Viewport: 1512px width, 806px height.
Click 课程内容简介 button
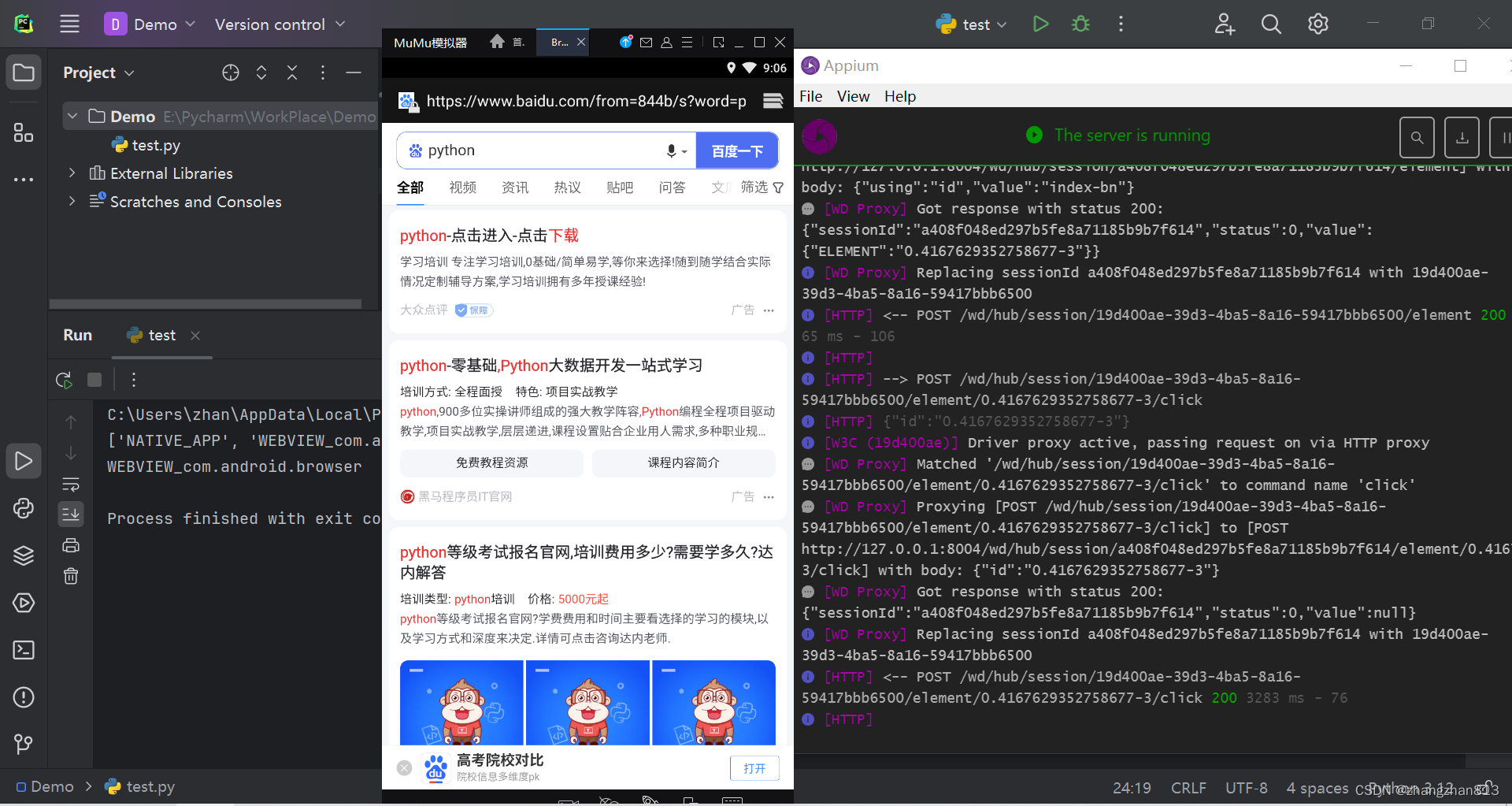[684, 462]
